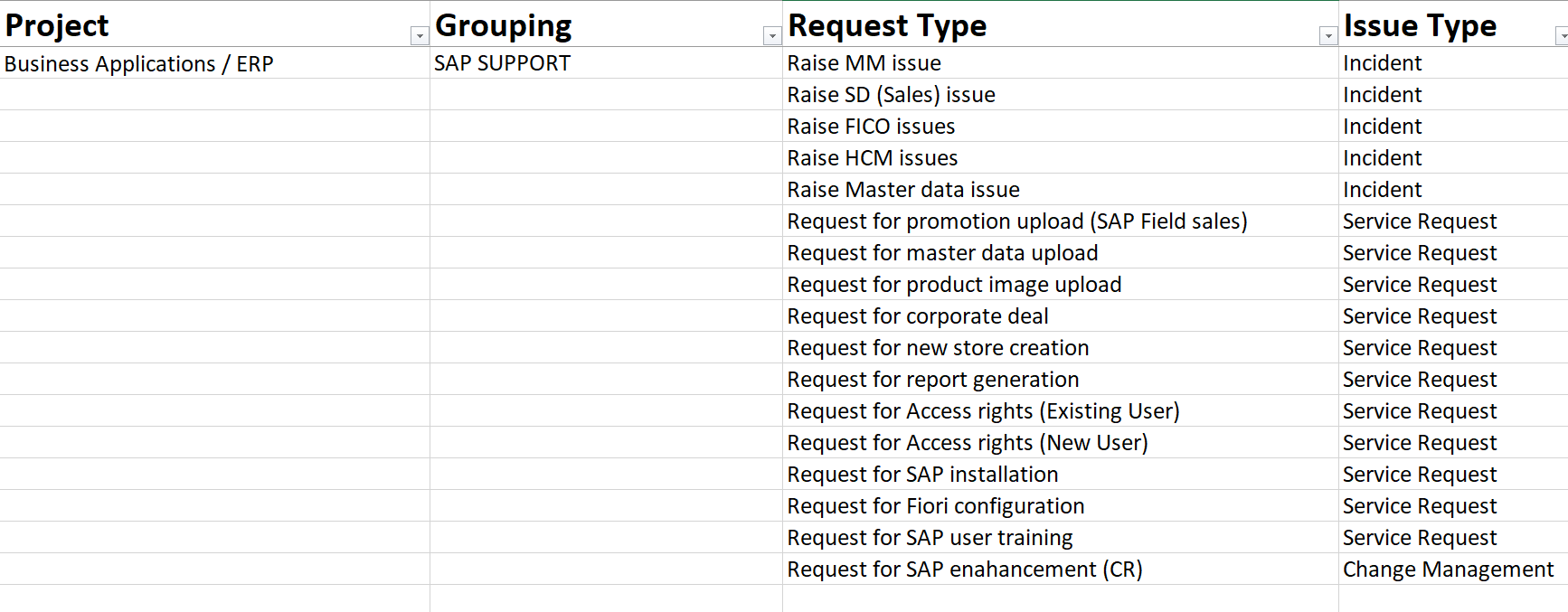Click Incident in the Raise FICO issues row
The width and height of the screenshot is (1568, 612).
pos(1453,127)
